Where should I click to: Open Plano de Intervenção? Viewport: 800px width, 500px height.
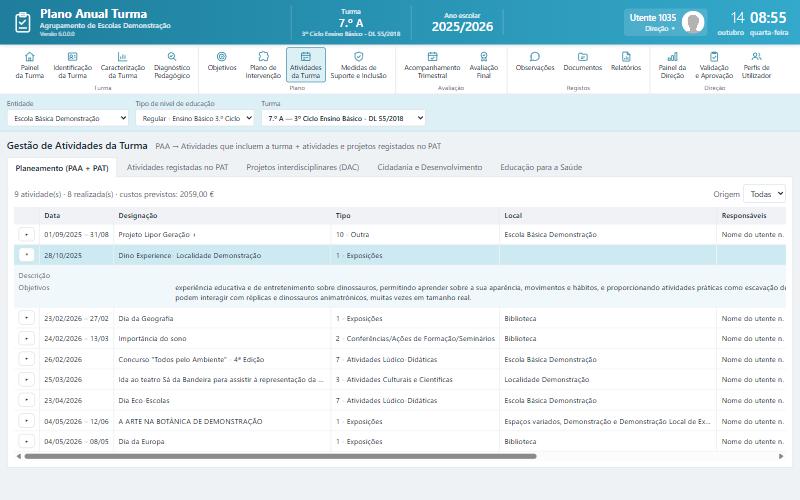(x=263, y=65)
